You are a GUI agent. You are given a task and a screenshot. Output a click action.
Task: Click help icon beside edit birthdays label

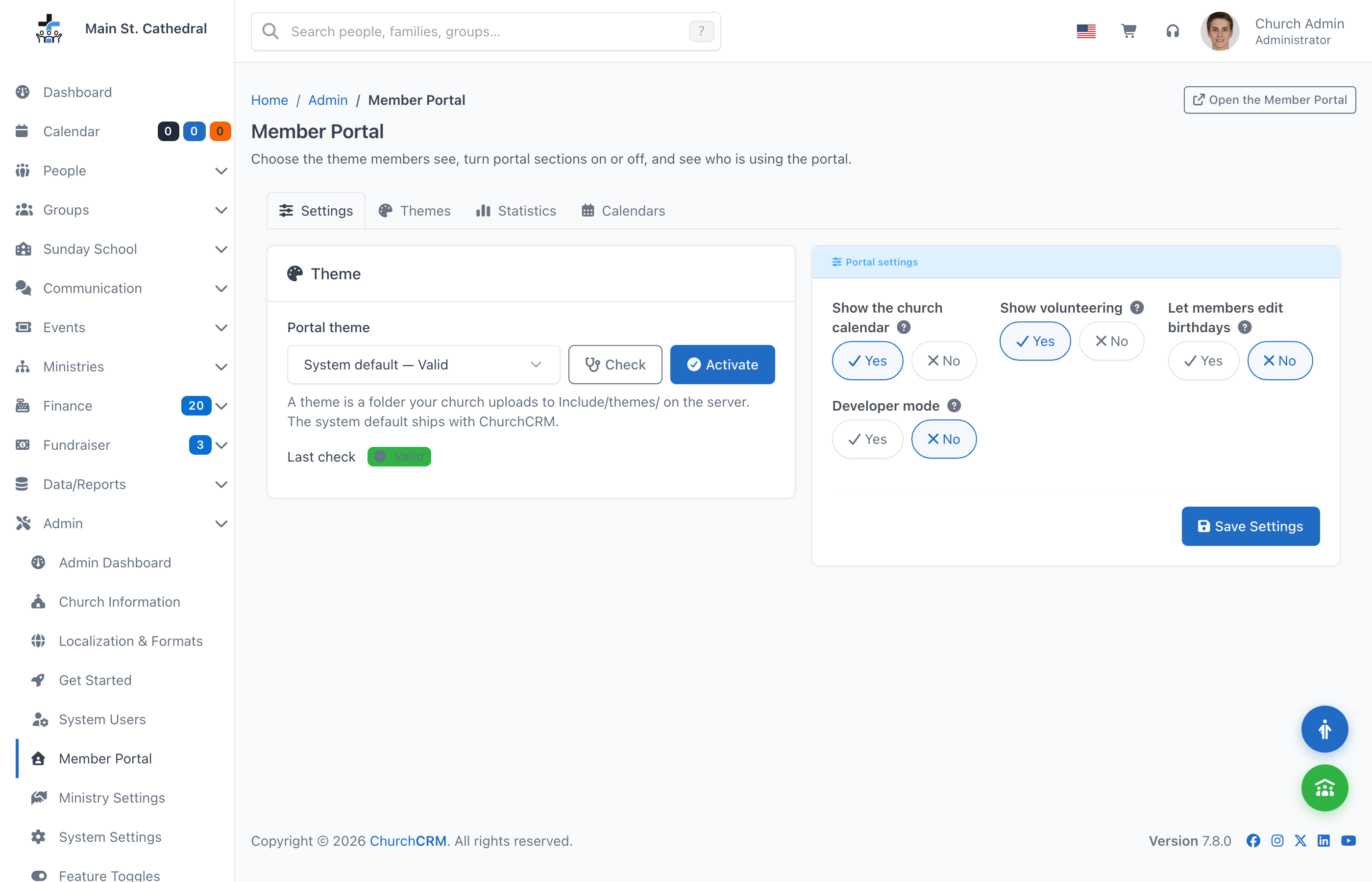tap(1244, 327)
